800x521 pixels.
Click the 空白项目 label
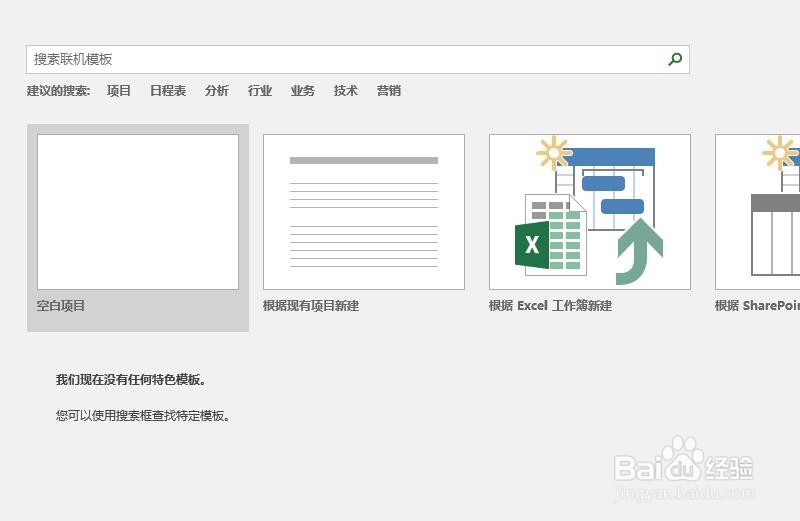coord(61,306)
